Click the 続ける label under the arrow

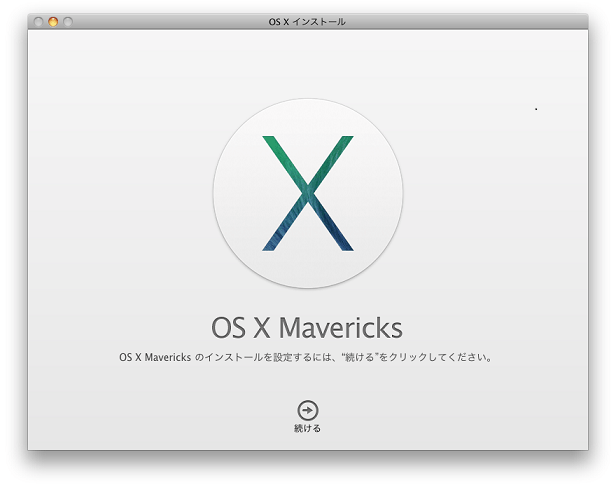[x=308, y=428]
